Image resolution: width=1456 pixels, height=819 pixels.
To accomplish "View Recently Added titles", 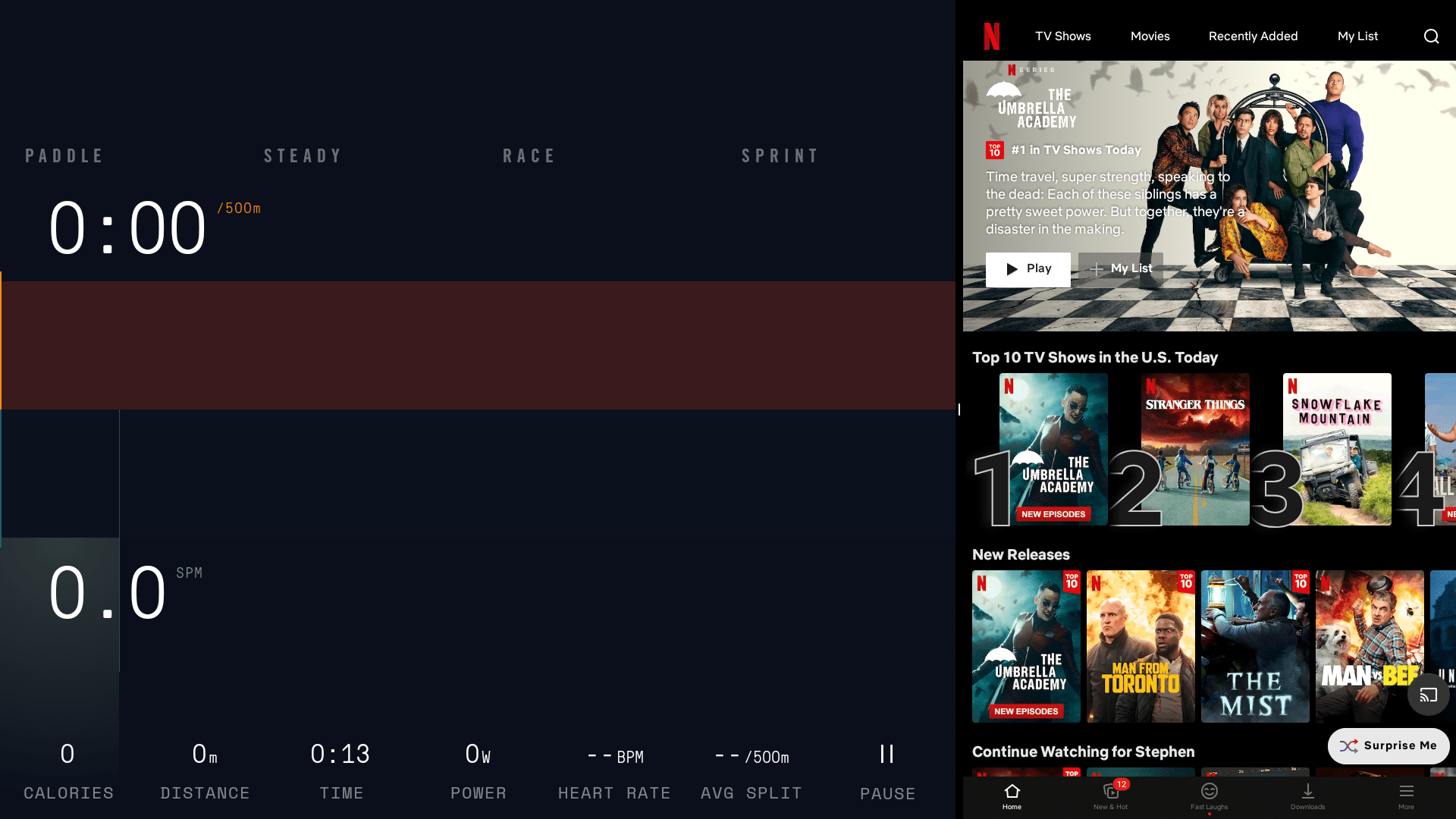I will pyautogui.click(x=1253, y=36).
